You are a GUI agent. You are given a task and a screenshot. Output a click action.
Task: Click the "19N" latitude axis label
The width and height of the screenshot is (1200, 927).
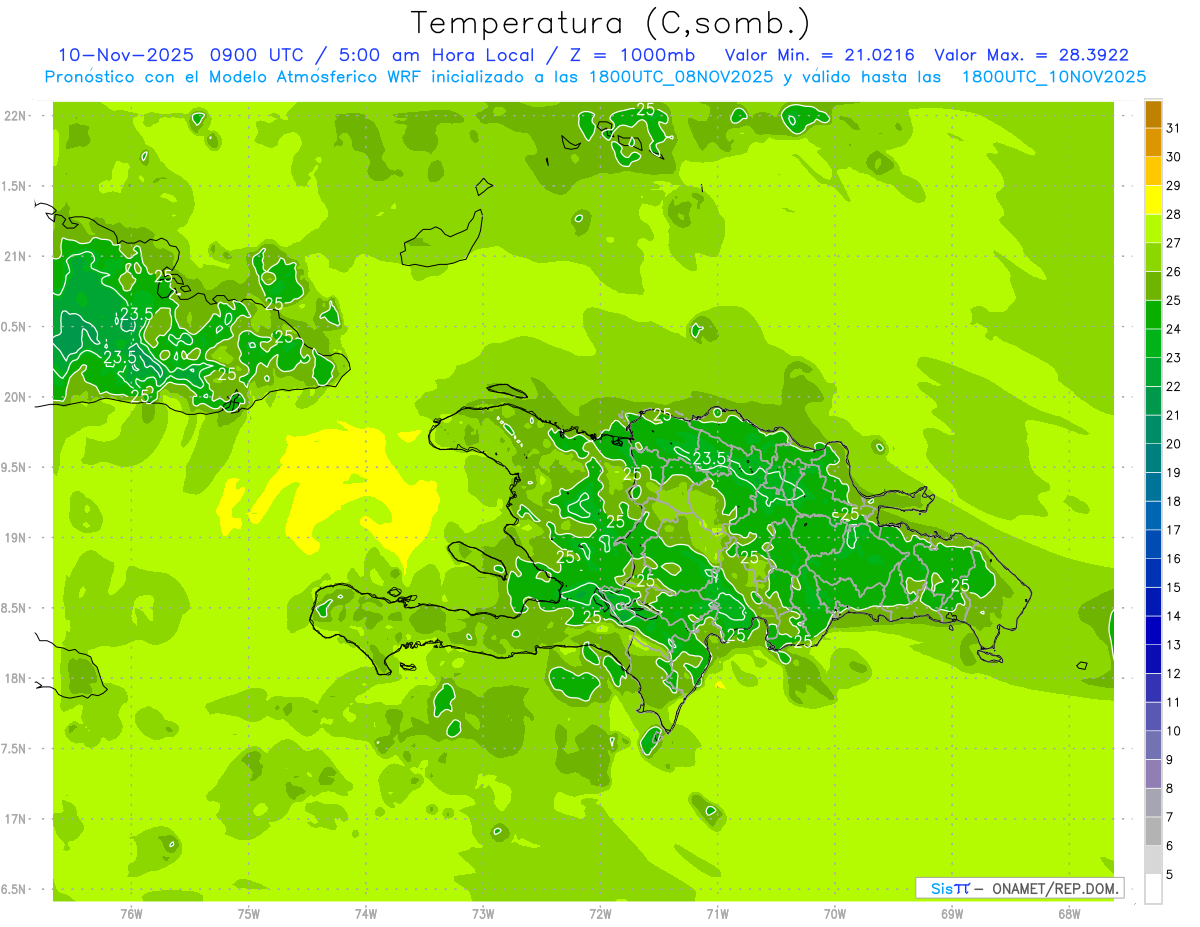(16, 538)
